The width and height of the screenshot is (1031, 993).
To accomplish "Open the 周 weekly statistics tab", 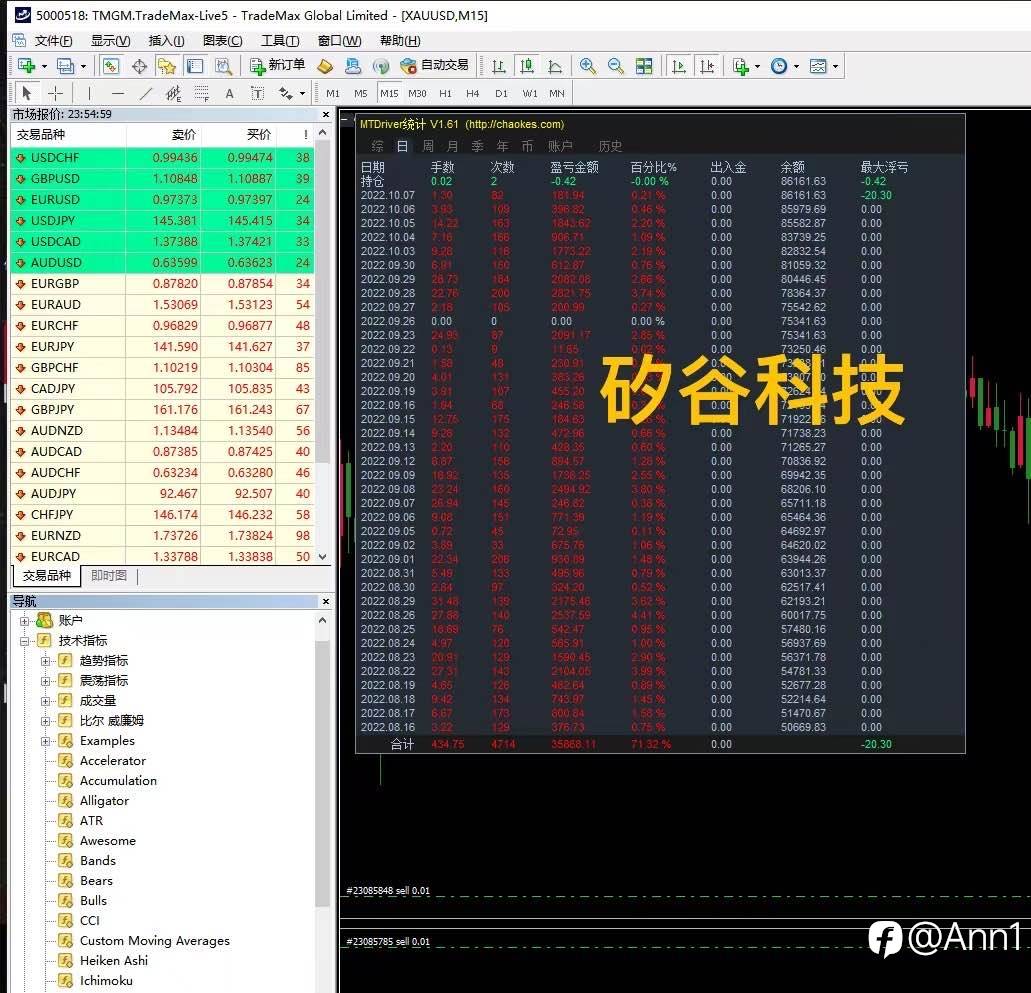I will [x=427, y=146].
